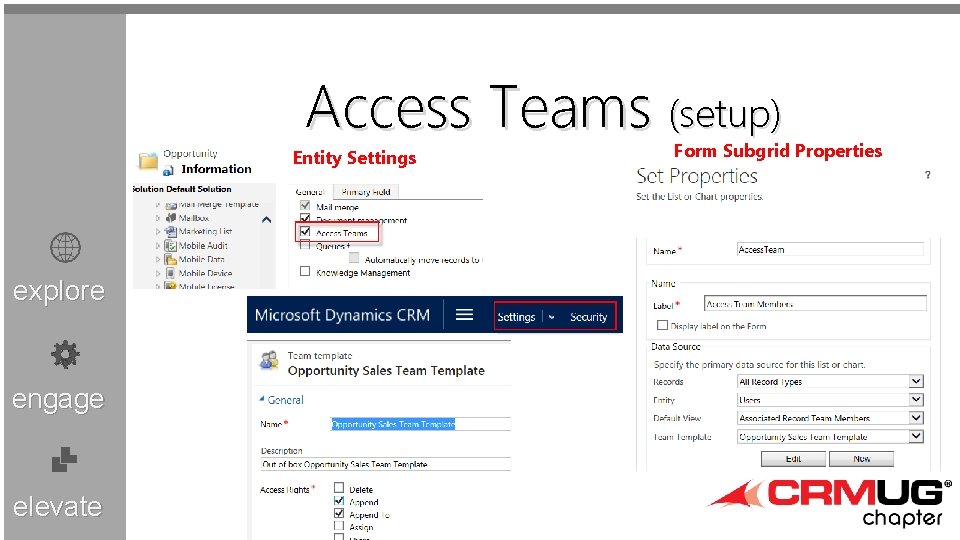The image size is (960, 540).
Task: Expand the Marketing List tree node
Action: (158, 232)
